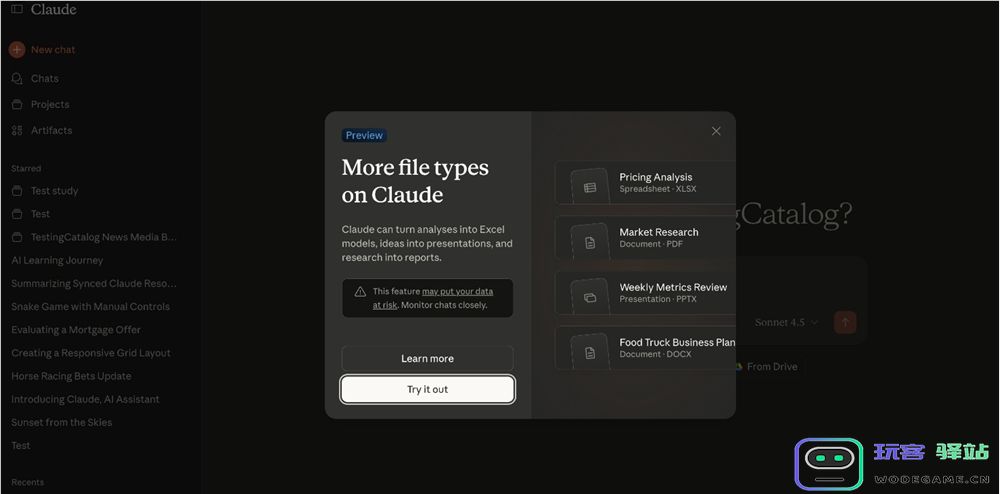Open the starred Test study project
The image size is (1000, 494).
pyautogui.click(x=54, y=191)
